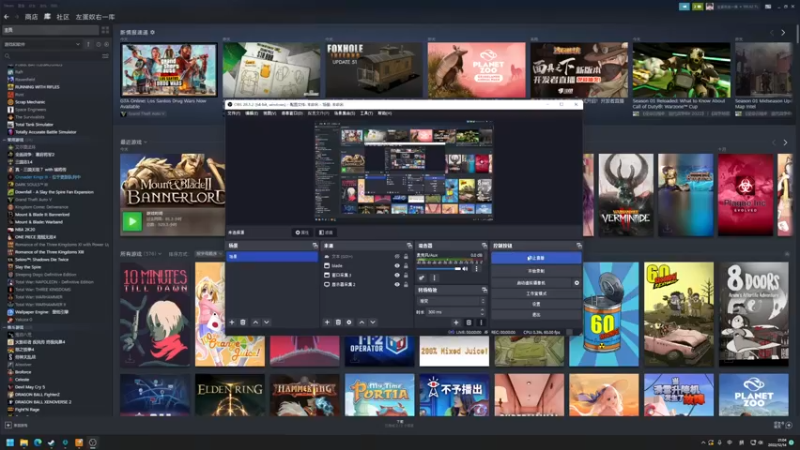Click the Studio Mode button in OBS
This screenshot has height=450, width=800.
536,294
